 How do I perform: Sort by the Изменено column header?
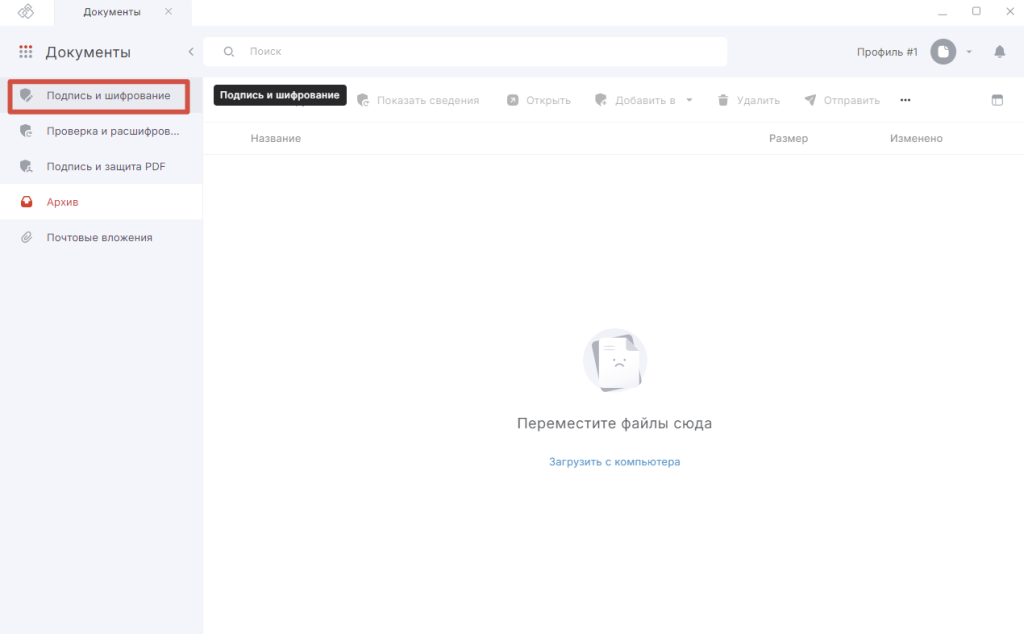tap(916, 138)
